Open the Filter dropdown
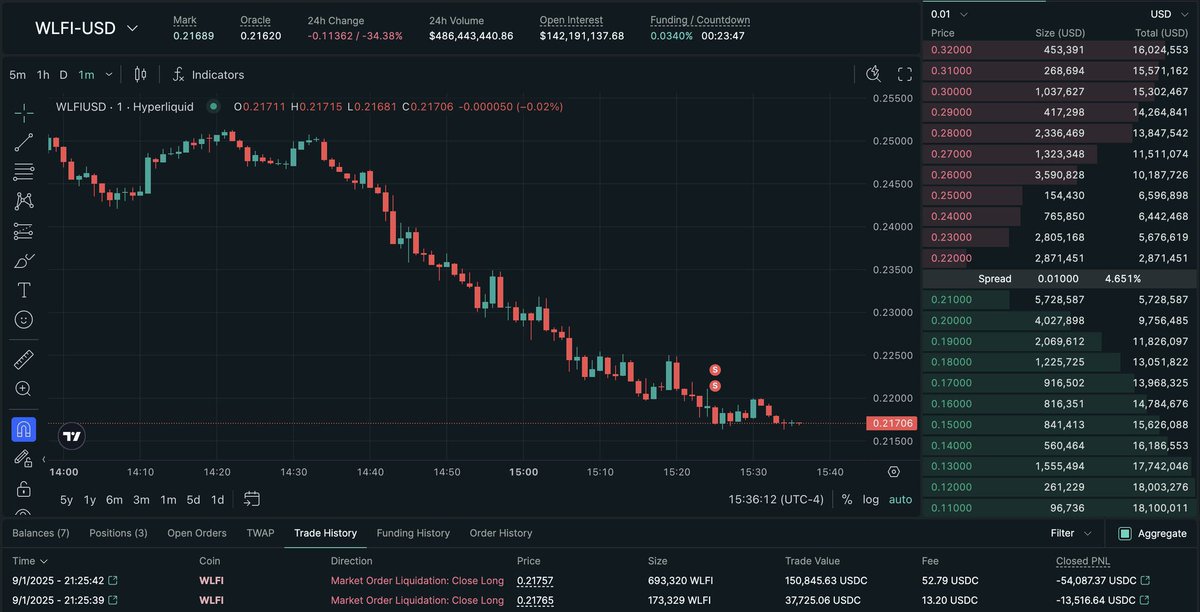1200x612 pixels. (x=1071, y=533)
